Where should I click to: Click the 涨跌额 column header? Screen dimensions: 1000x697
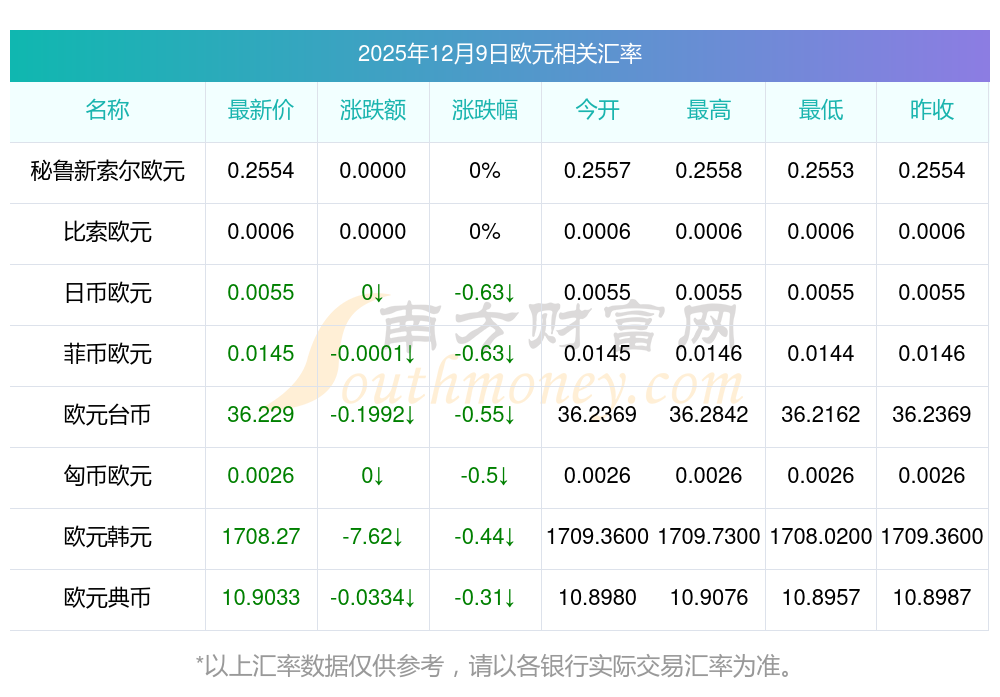(x=373, y=110)
